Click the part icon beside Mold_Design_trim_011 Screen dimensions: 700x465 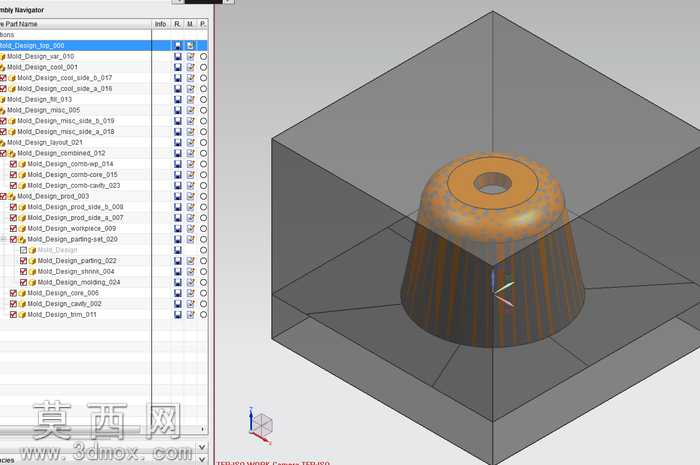point(22,315)
